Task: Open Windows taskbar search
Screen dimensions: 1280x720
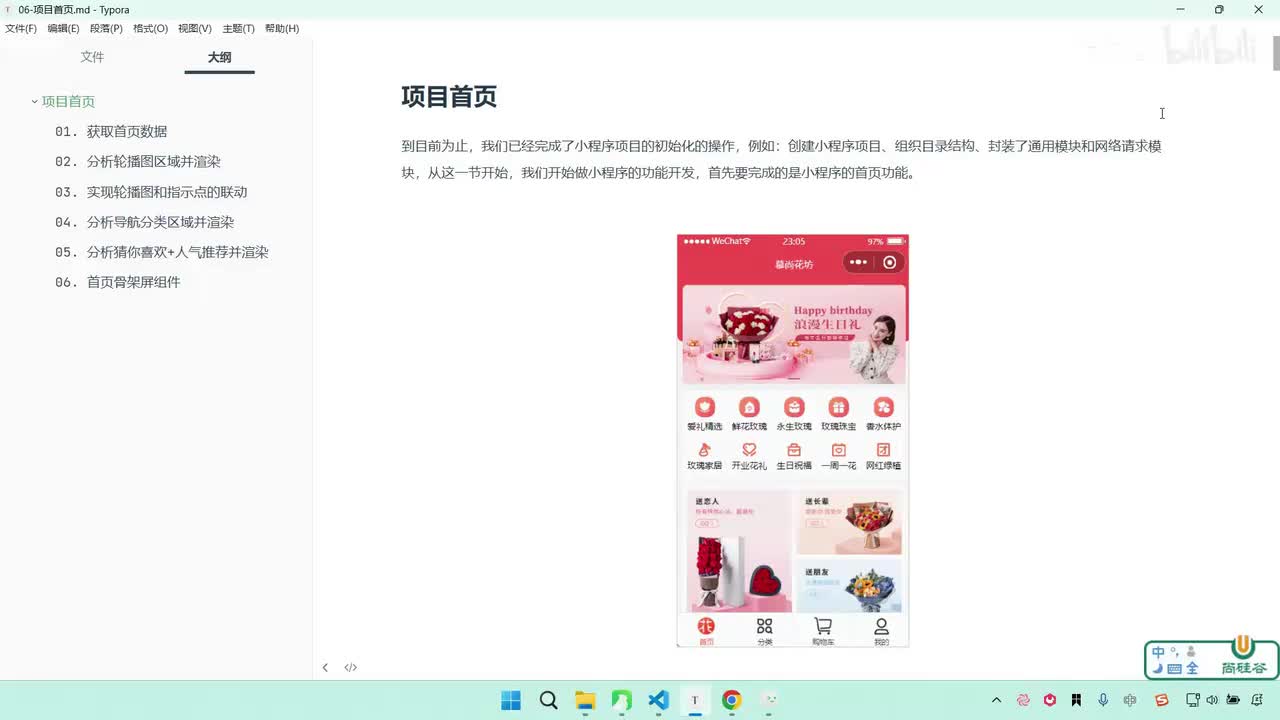Action: (548, 700)
